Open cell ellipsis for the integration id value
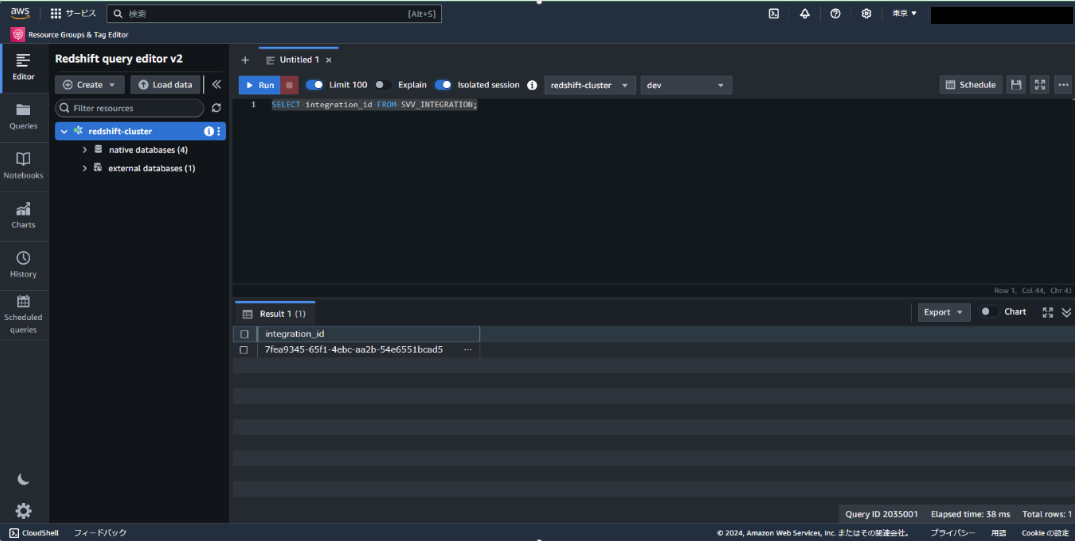Image resolution: width=1075 pixels, height=541 pixels. 468,350
